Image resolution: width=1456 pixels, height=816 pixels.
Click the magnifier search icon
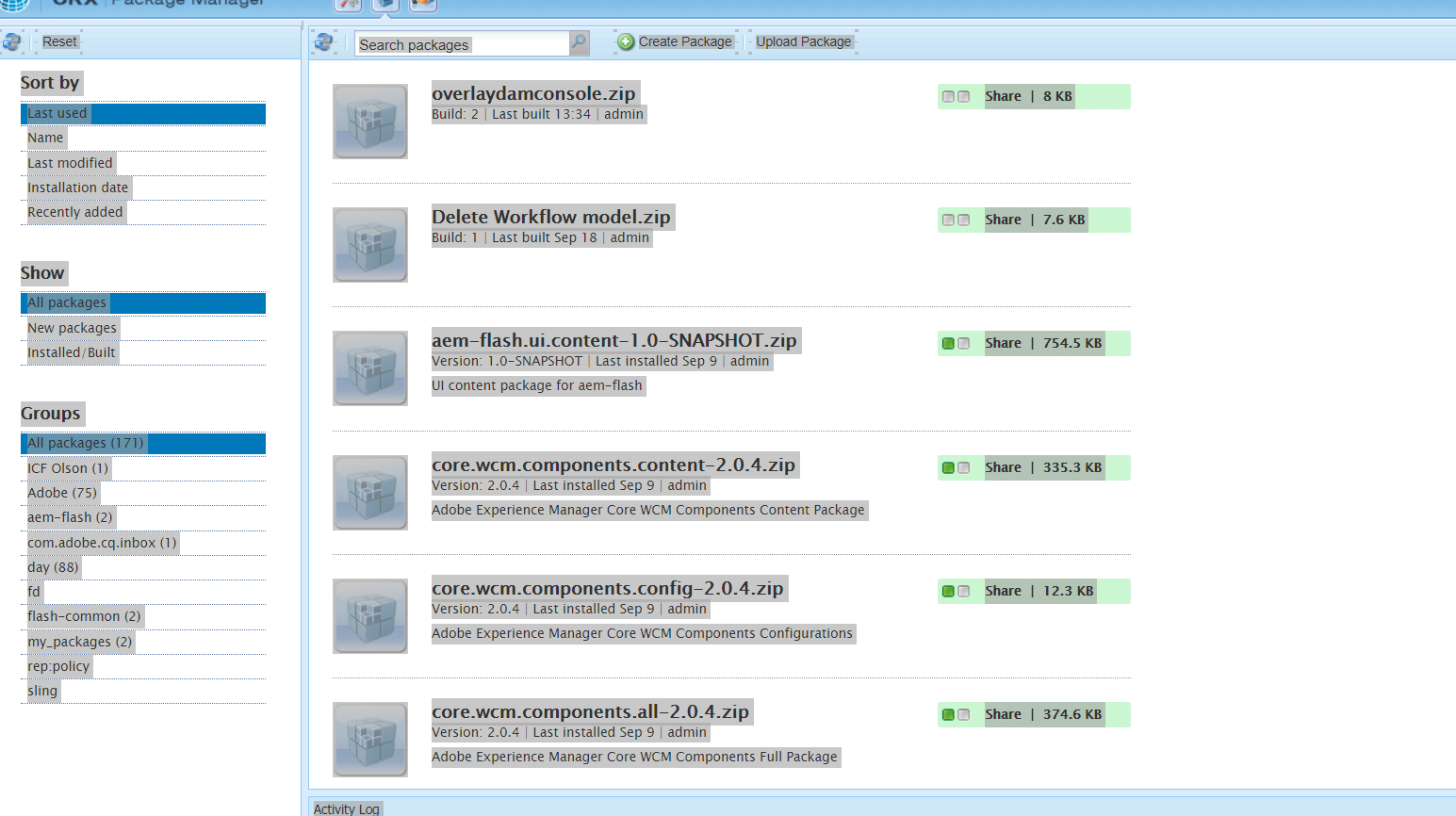click(579, 43)
